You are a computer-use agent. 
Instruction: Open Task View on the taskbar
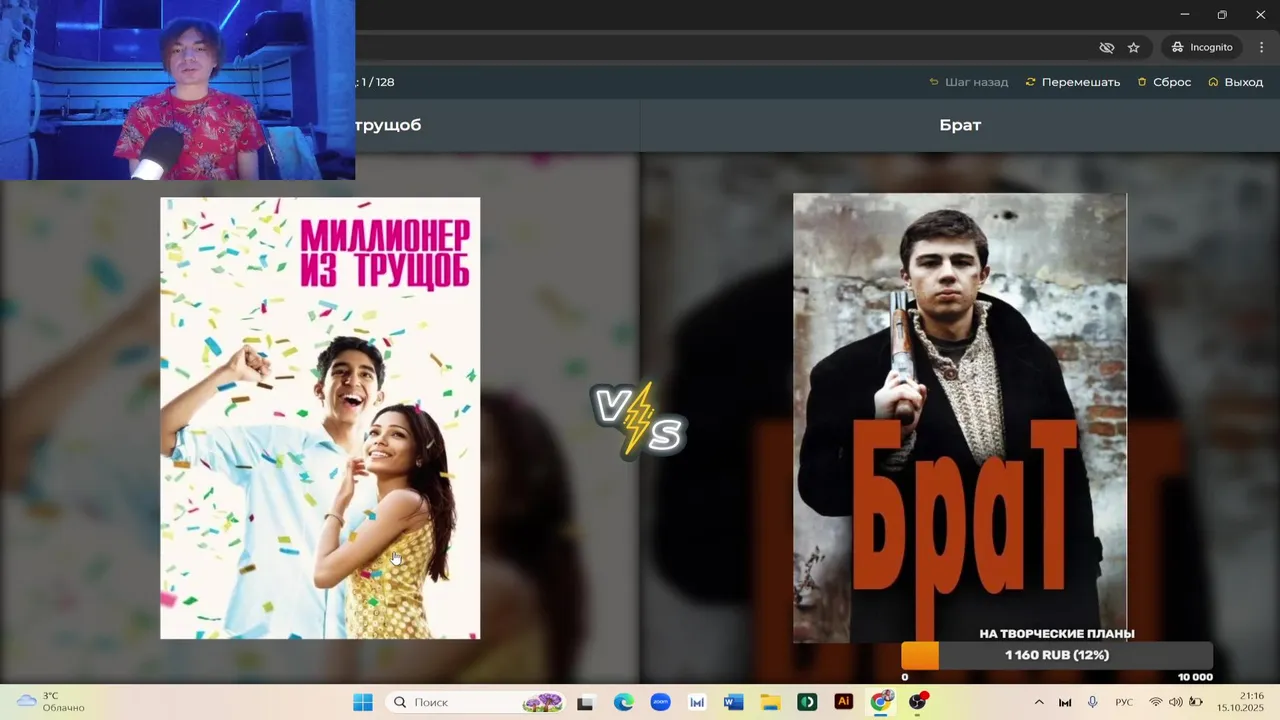[x=585, y=702]
